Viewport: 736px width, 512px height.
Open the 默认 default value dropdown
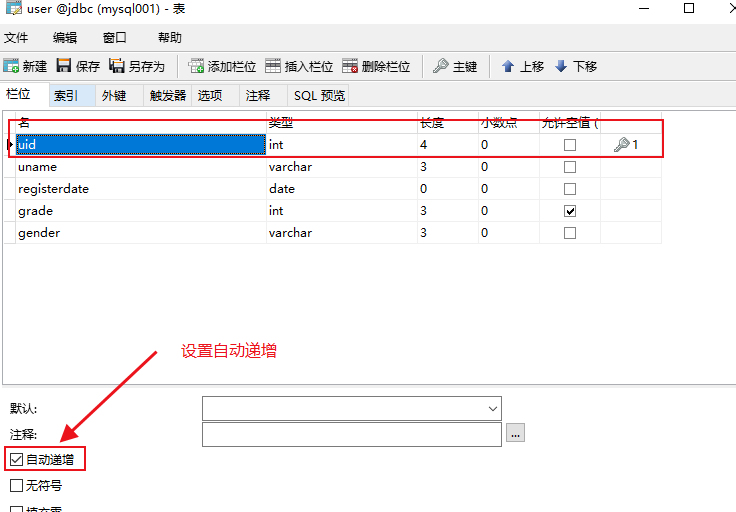point(492,409)
